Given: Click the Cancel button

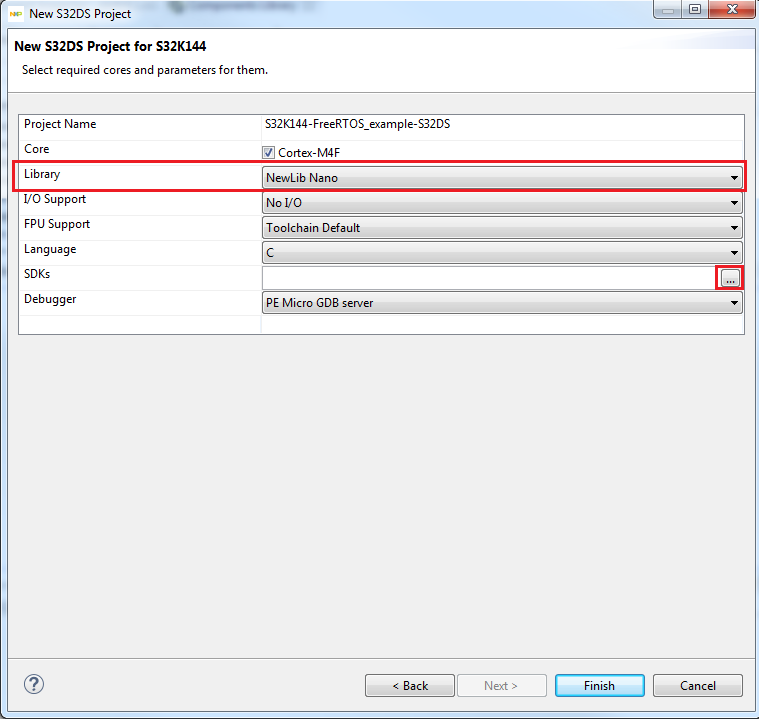Looking at the screenshot, I should pyautogui.click(x=697, y=685).
